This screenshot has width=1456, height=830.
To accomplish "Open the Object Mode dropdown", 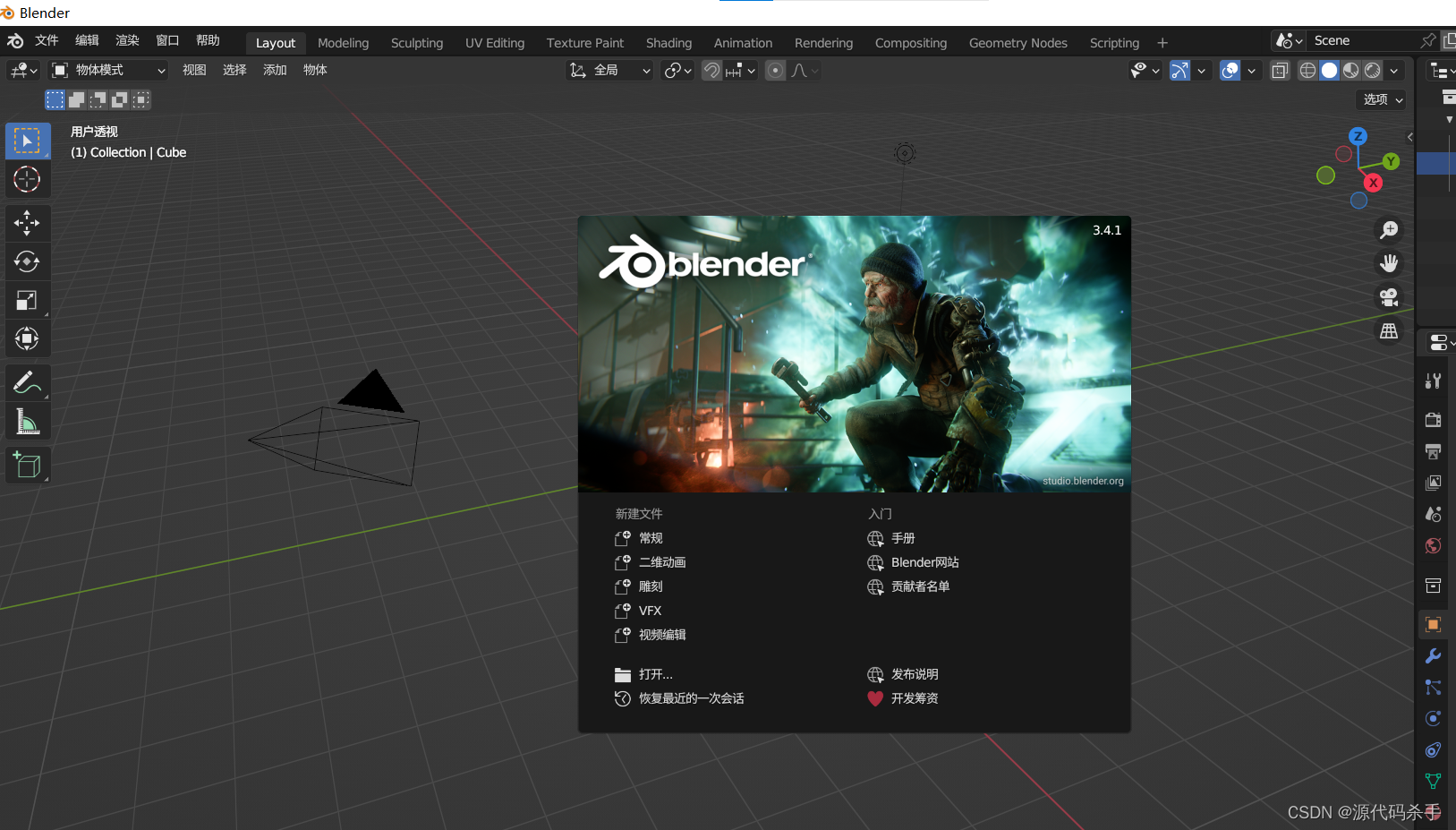I will [107, 71].
